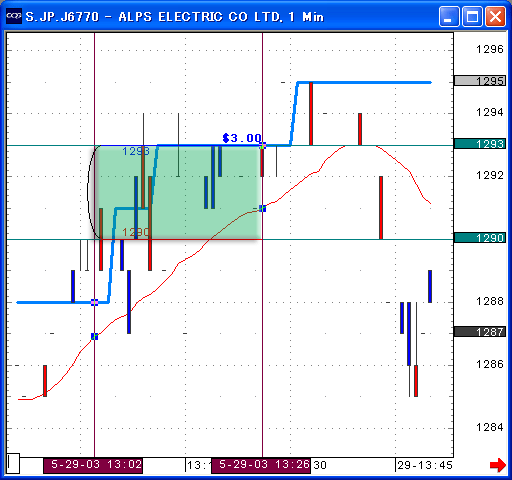Click the 1290 teal price label on axis
Screen dimensions: 512x480
pyautogui.click(x=480, y=238)
